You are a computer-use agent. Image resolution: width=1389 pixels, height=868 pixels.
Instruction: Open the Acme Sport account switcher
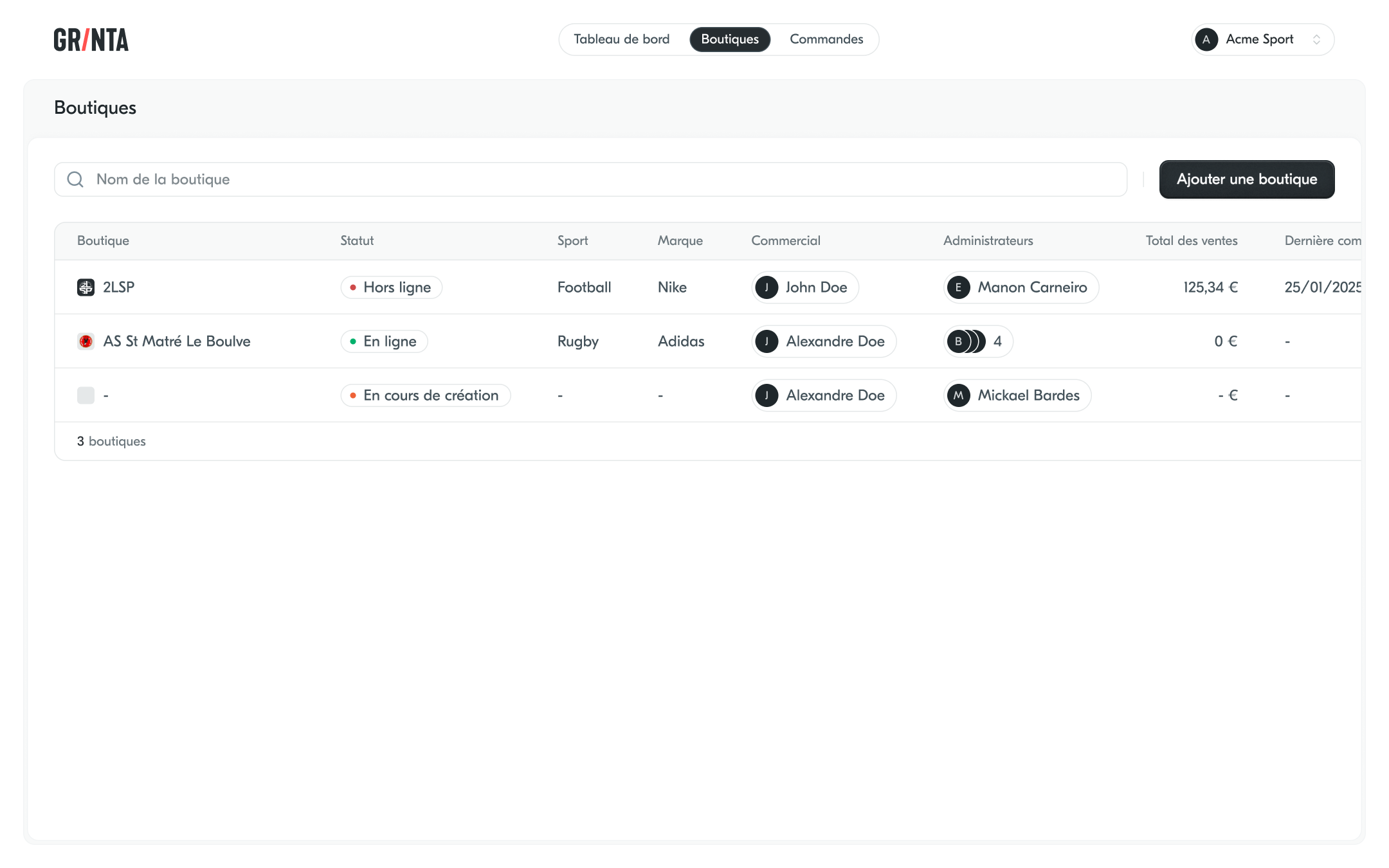point(1316,40)
